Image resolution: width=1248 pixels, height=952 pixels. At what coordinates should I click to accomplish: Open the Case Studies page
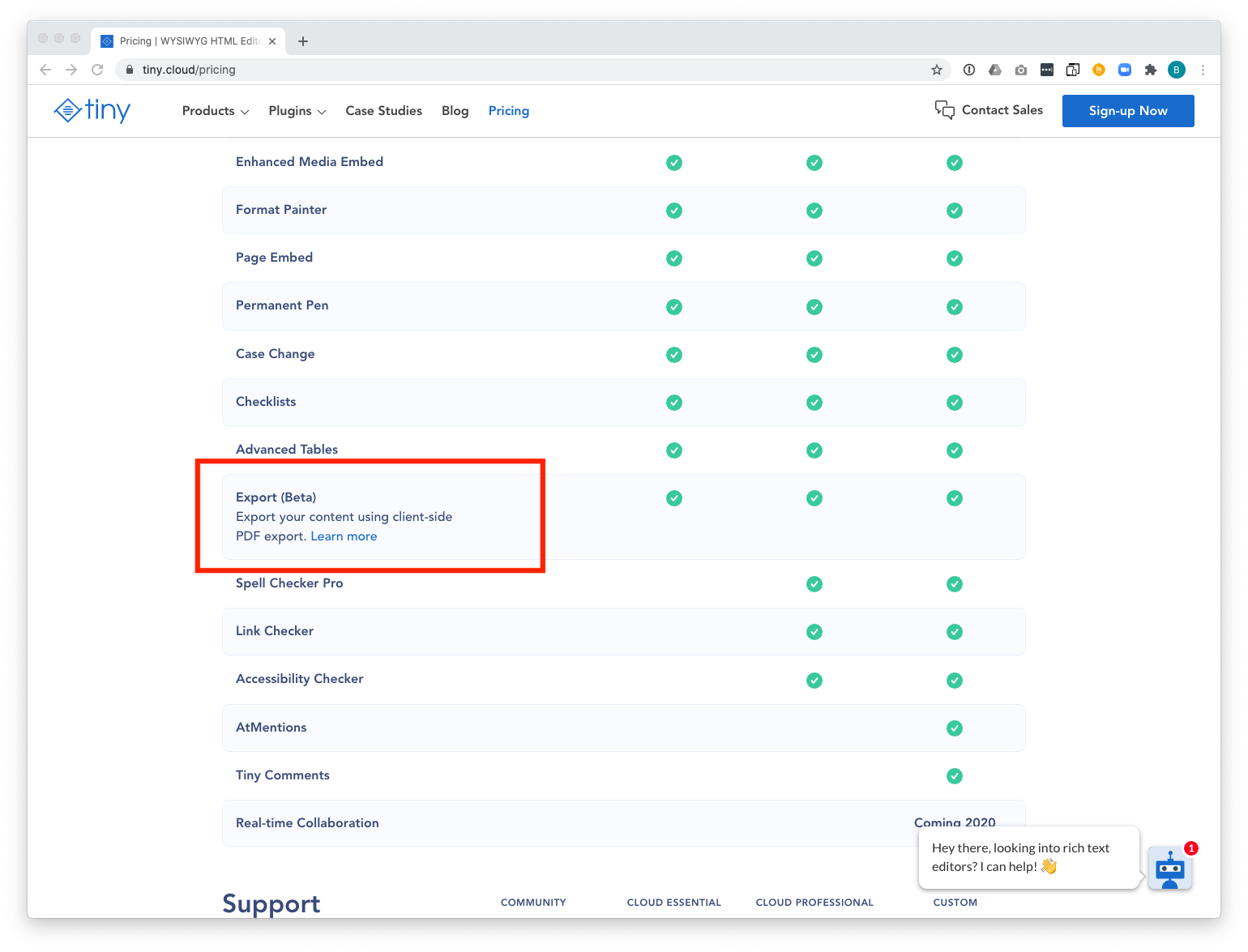(384, 111)
